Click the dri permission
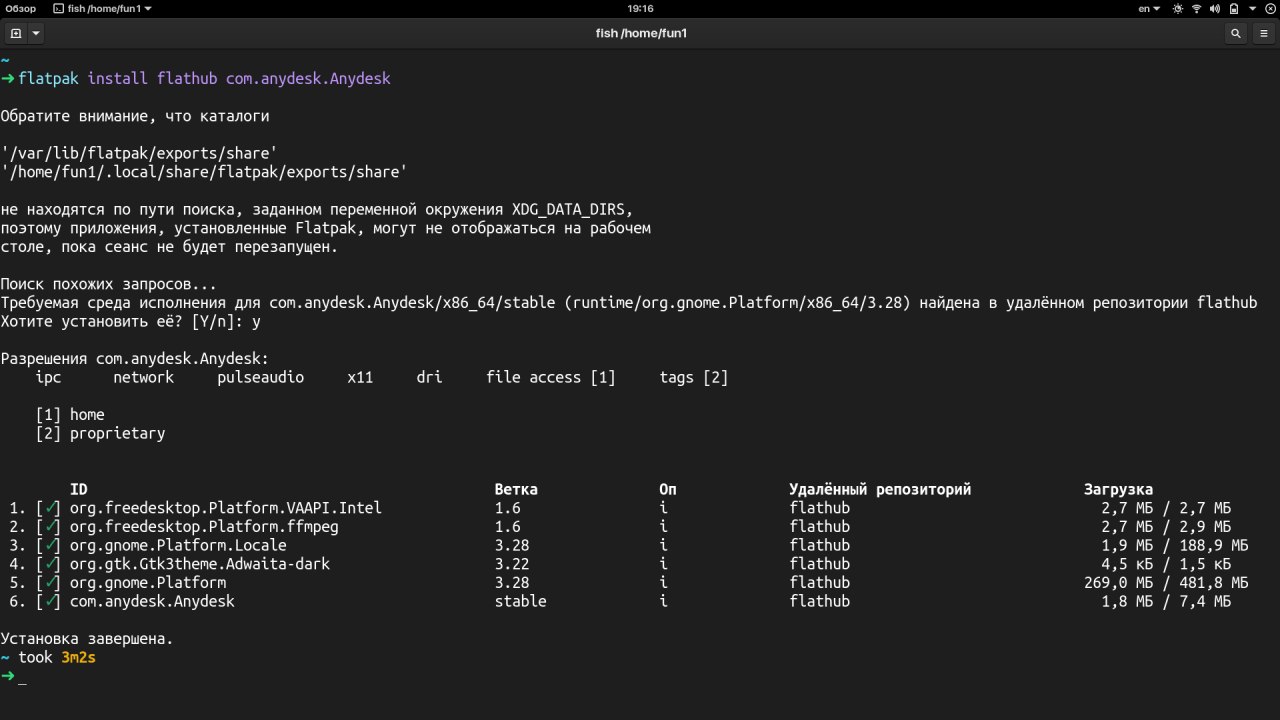Viewport: 1280px width, 720px height. (429, 377)
